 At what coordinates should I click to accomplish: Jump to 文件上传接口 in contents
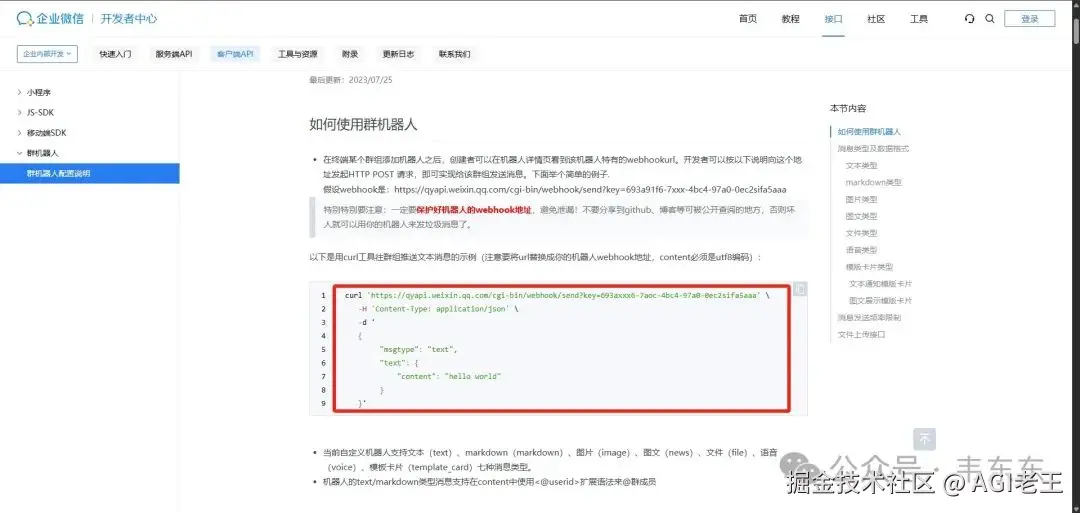coord(862,335)
